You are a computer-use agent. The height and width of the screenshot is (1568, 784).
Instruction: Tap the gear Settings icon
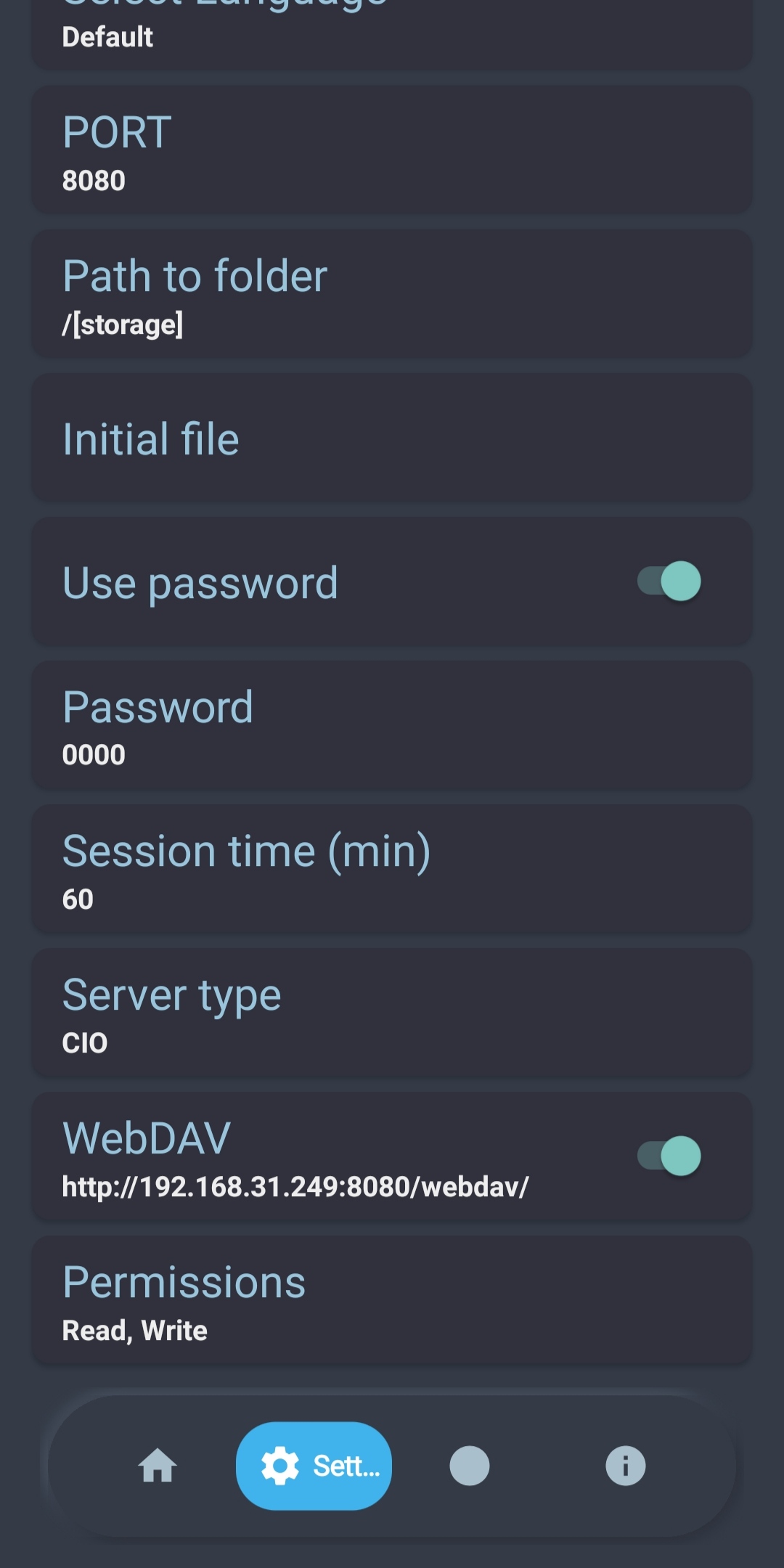pyautogui.click(x=280, y=1466)
